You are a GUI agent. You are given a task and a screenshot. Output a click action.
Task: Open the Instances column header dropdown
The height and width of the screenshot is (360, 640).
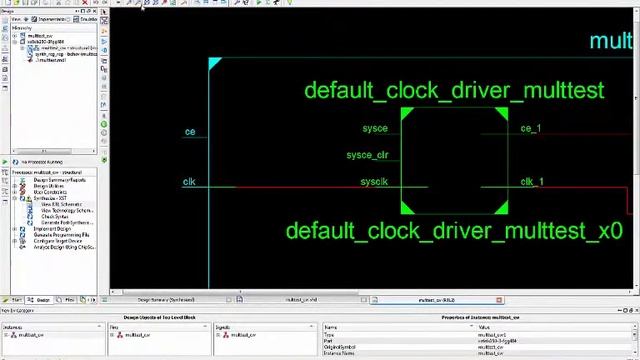(x=99, y=327)
